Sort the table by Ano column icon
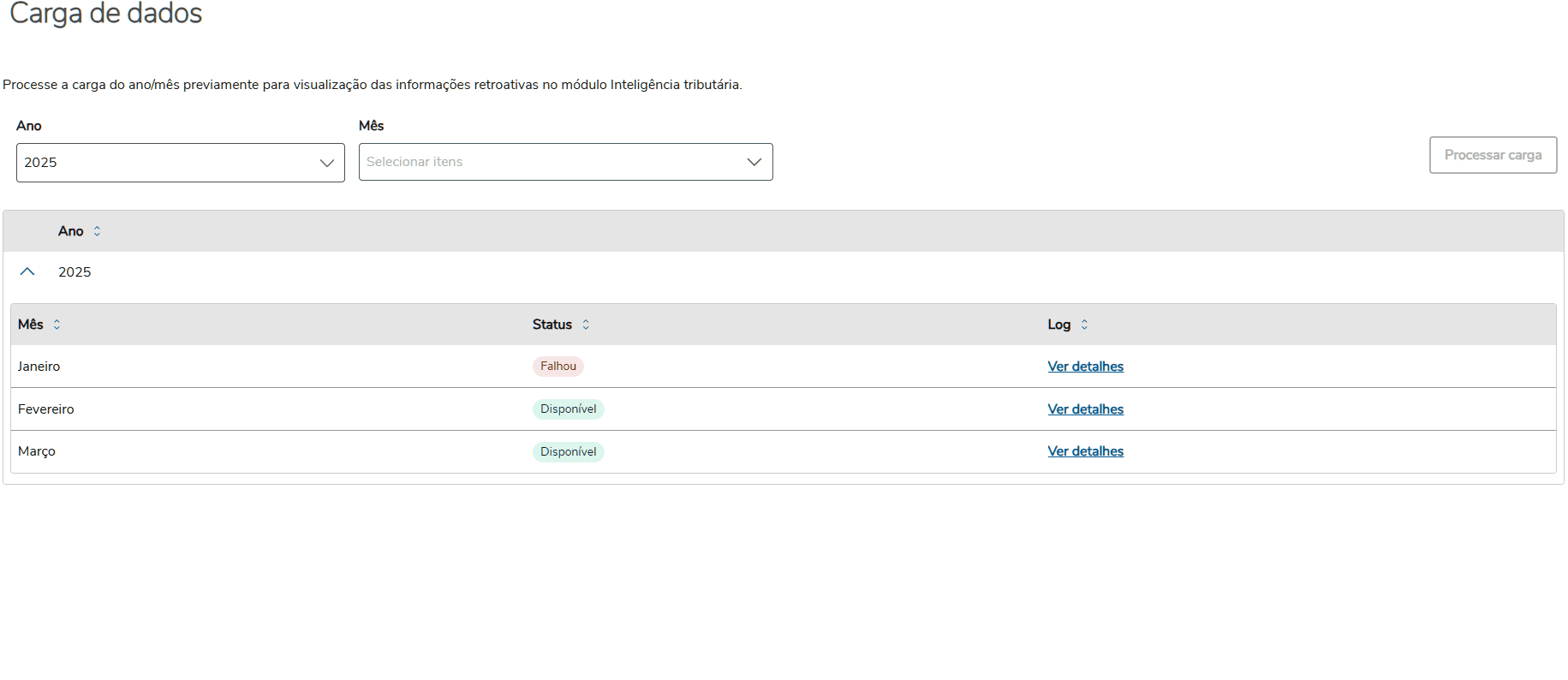This screenshot has height=680, width=1568. (97, 231)
